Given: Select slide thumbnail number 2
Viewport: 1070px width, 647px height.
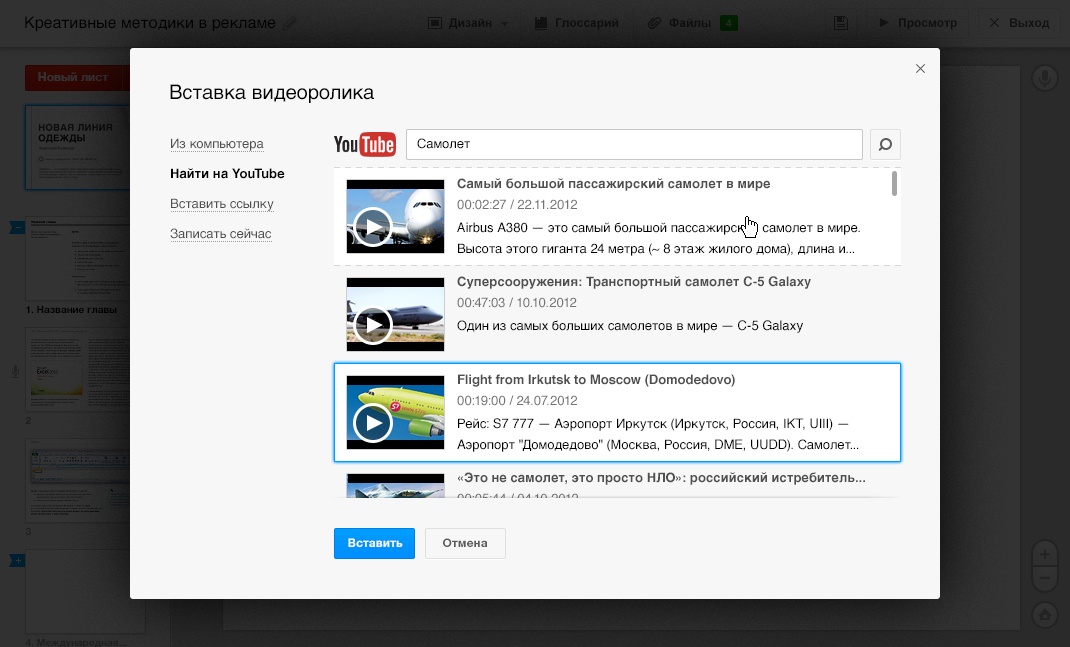Looking at the screenshot, I should click(77, 369).
